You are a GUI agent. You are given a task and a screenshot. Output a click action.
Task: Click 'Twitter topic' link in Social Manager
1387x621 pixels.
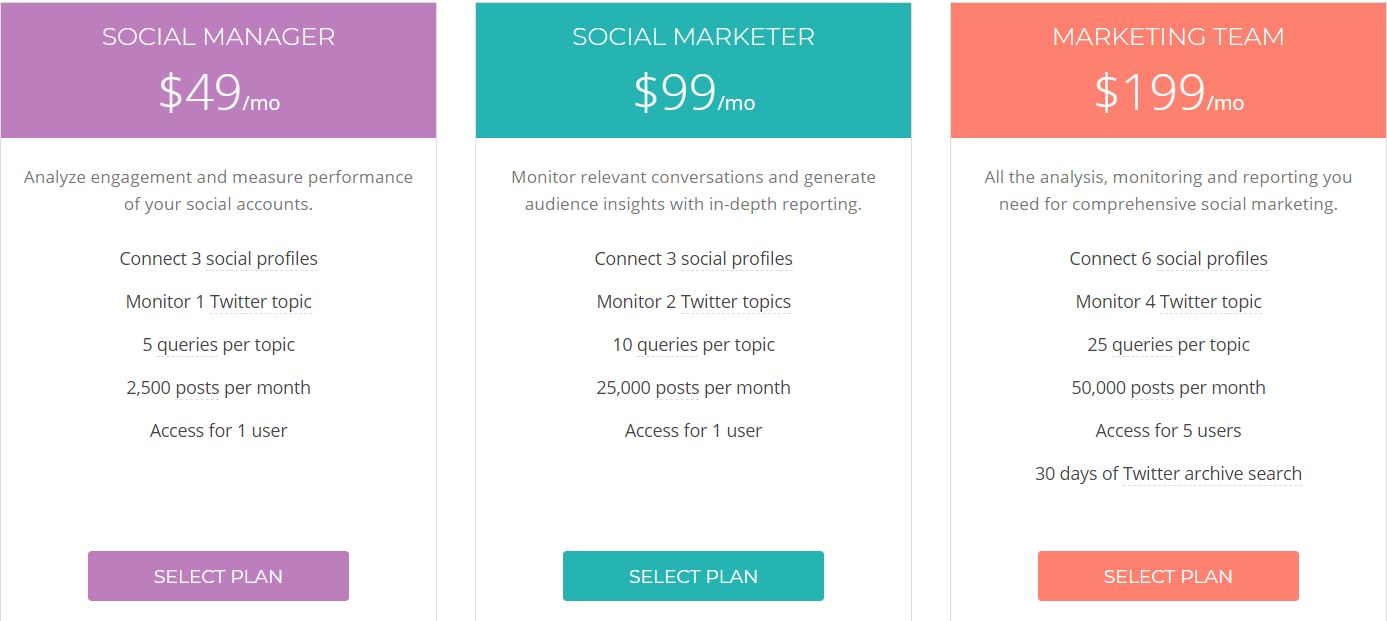pyautogui.click(x=261, y=302)
